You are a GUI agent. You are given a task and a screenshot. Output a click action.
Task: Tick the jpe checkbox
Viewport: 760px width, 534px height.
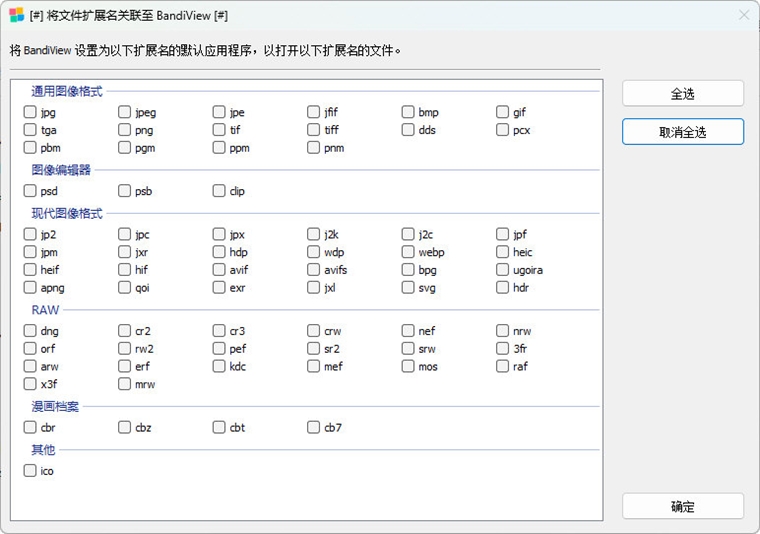click(219, 112)
